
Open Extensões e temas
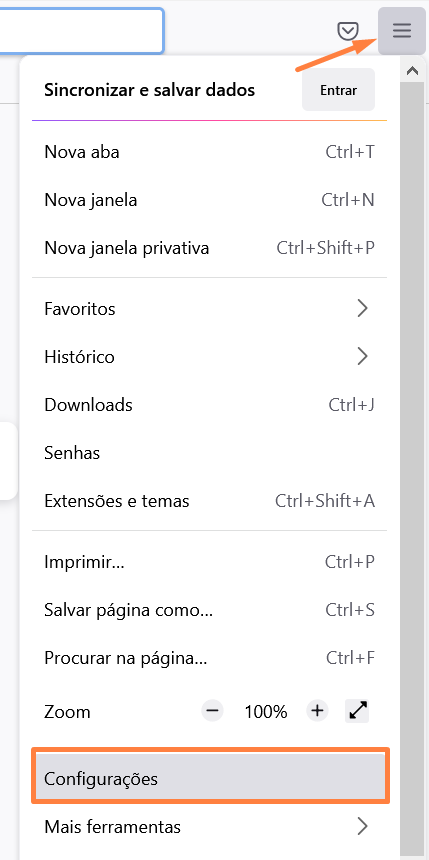point(210,501)
